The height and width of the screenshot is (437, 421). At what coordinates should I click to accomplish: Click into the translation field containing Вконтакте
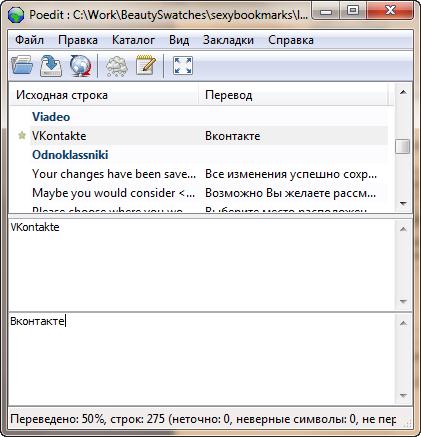[202, 359]
